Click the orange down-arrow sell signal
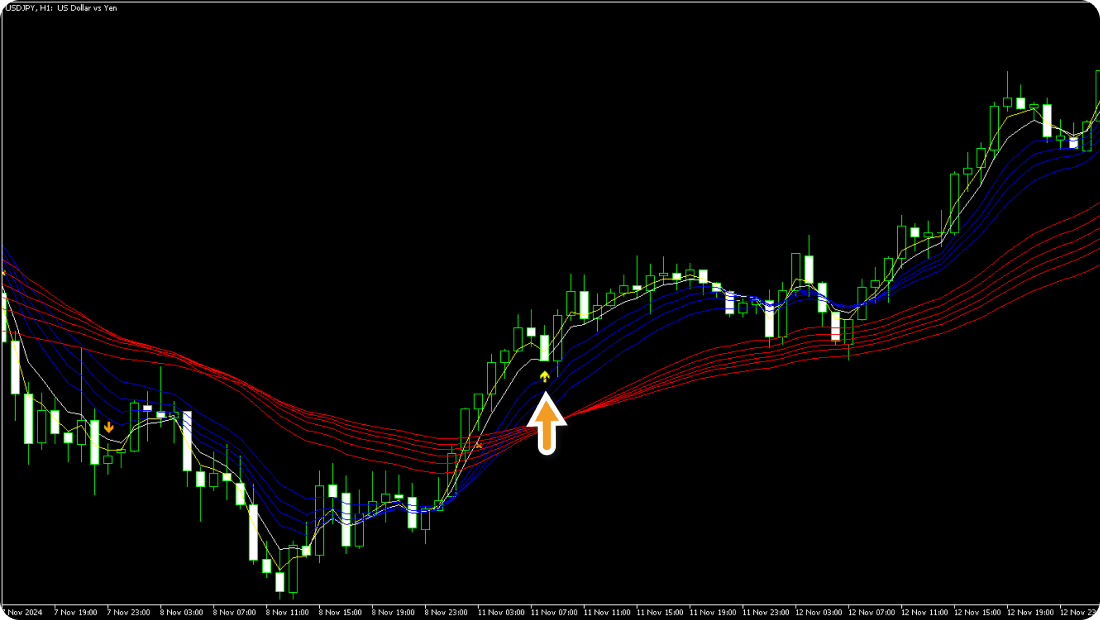Image resolution: width=1100 pixels, height=620 pixels. [108, 427]
